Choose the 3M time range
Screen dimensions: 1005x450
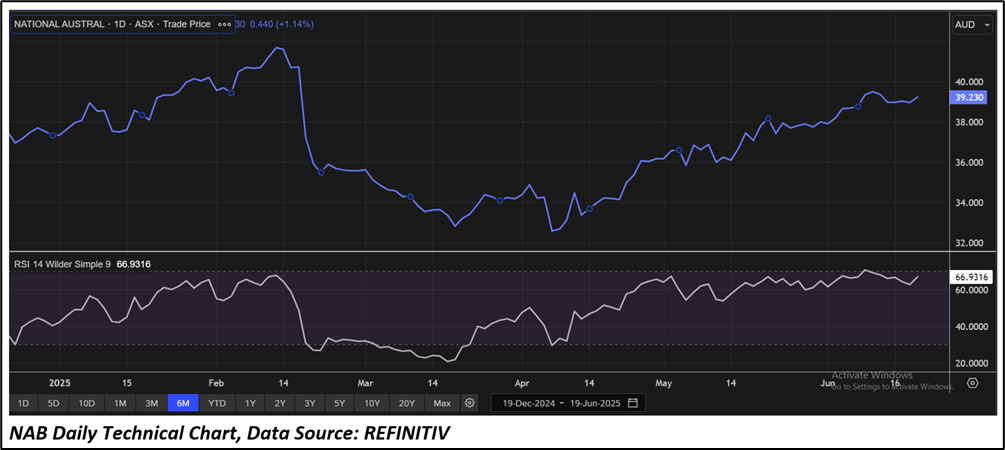152,403
